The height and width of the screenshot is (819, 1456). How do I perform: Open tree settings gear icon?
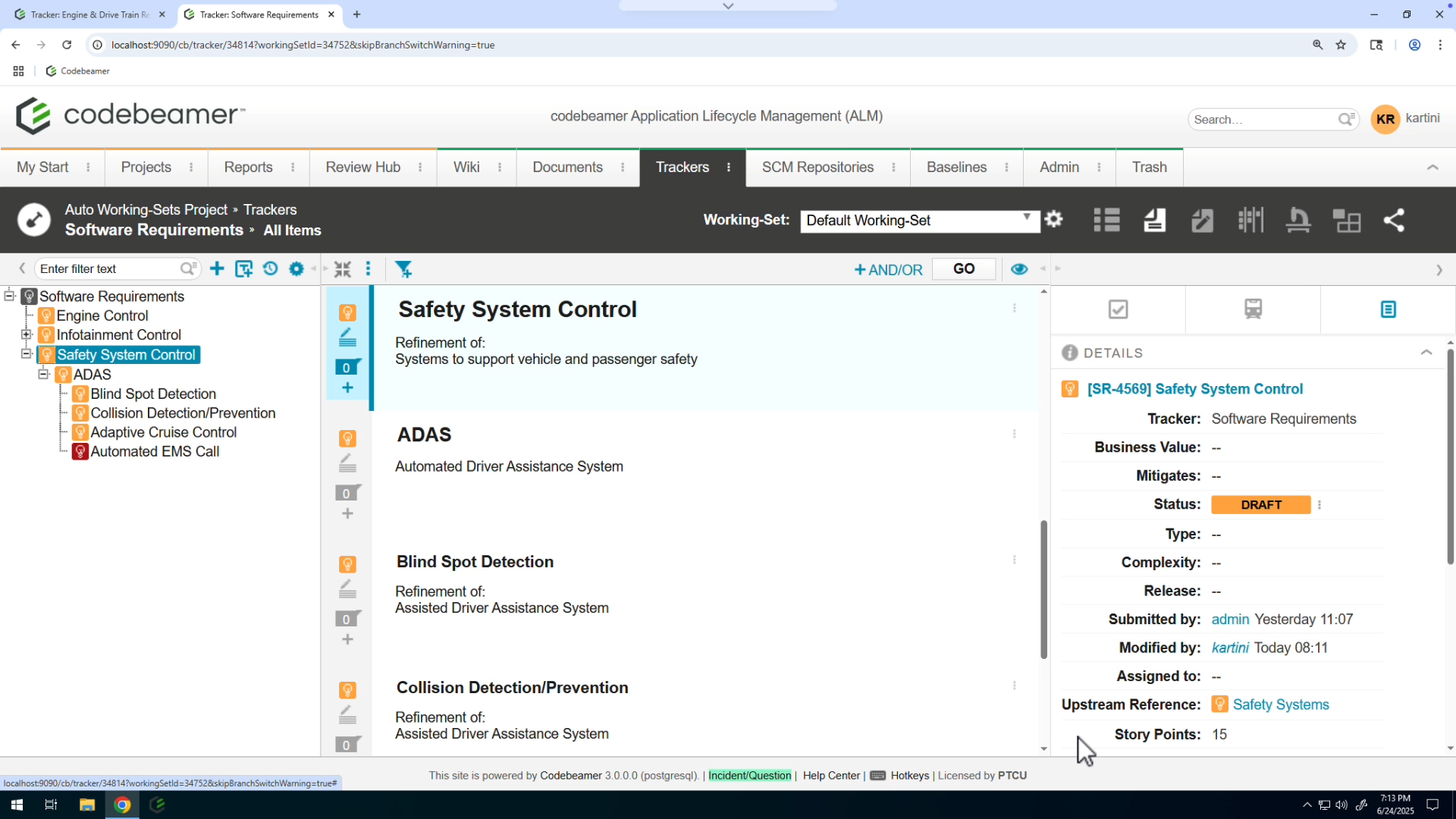[x=297, y=268]
